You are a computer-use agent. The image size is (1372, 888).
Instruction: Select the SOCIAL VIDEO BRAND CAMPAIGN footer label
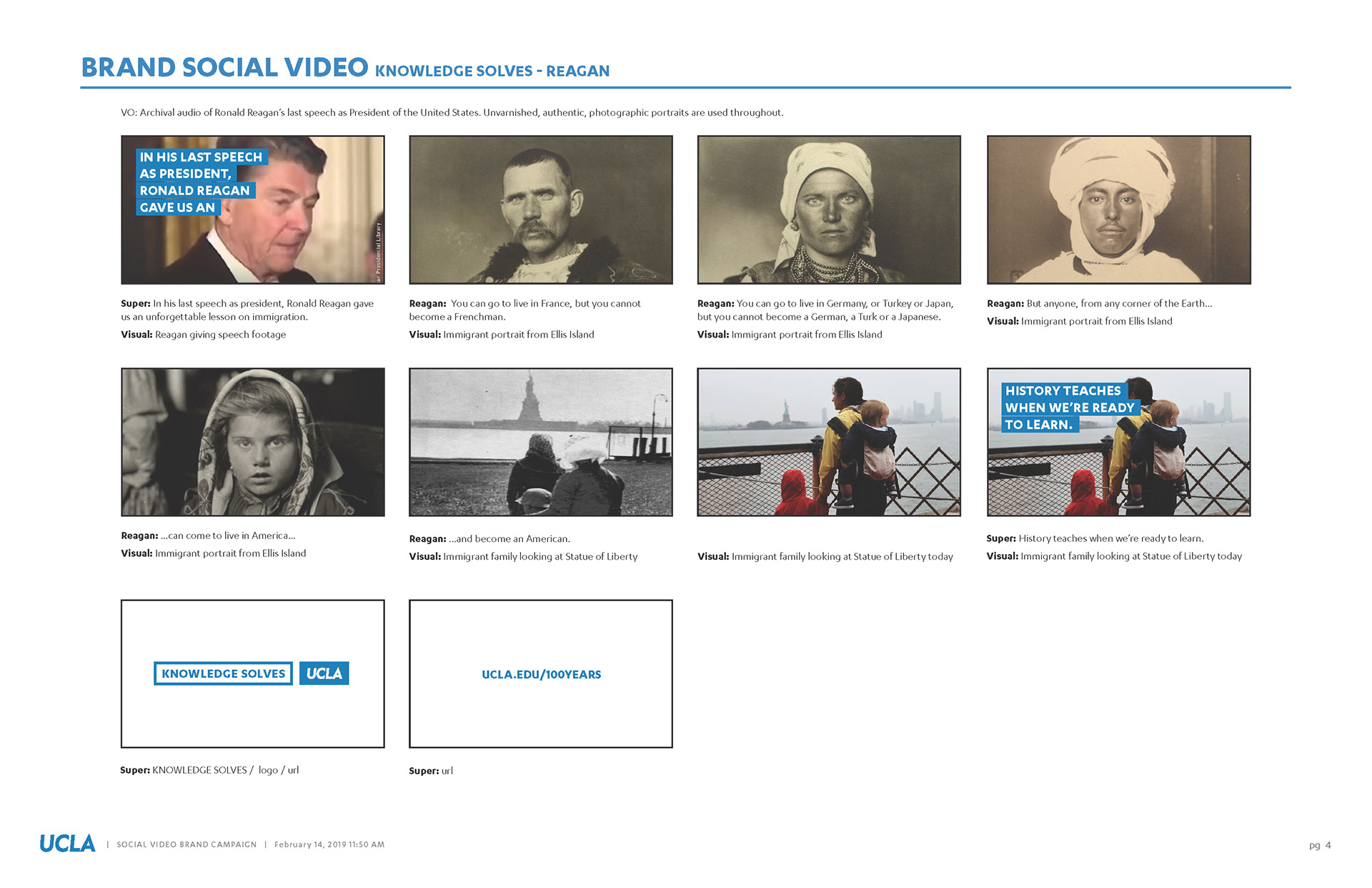click(187, 844)
